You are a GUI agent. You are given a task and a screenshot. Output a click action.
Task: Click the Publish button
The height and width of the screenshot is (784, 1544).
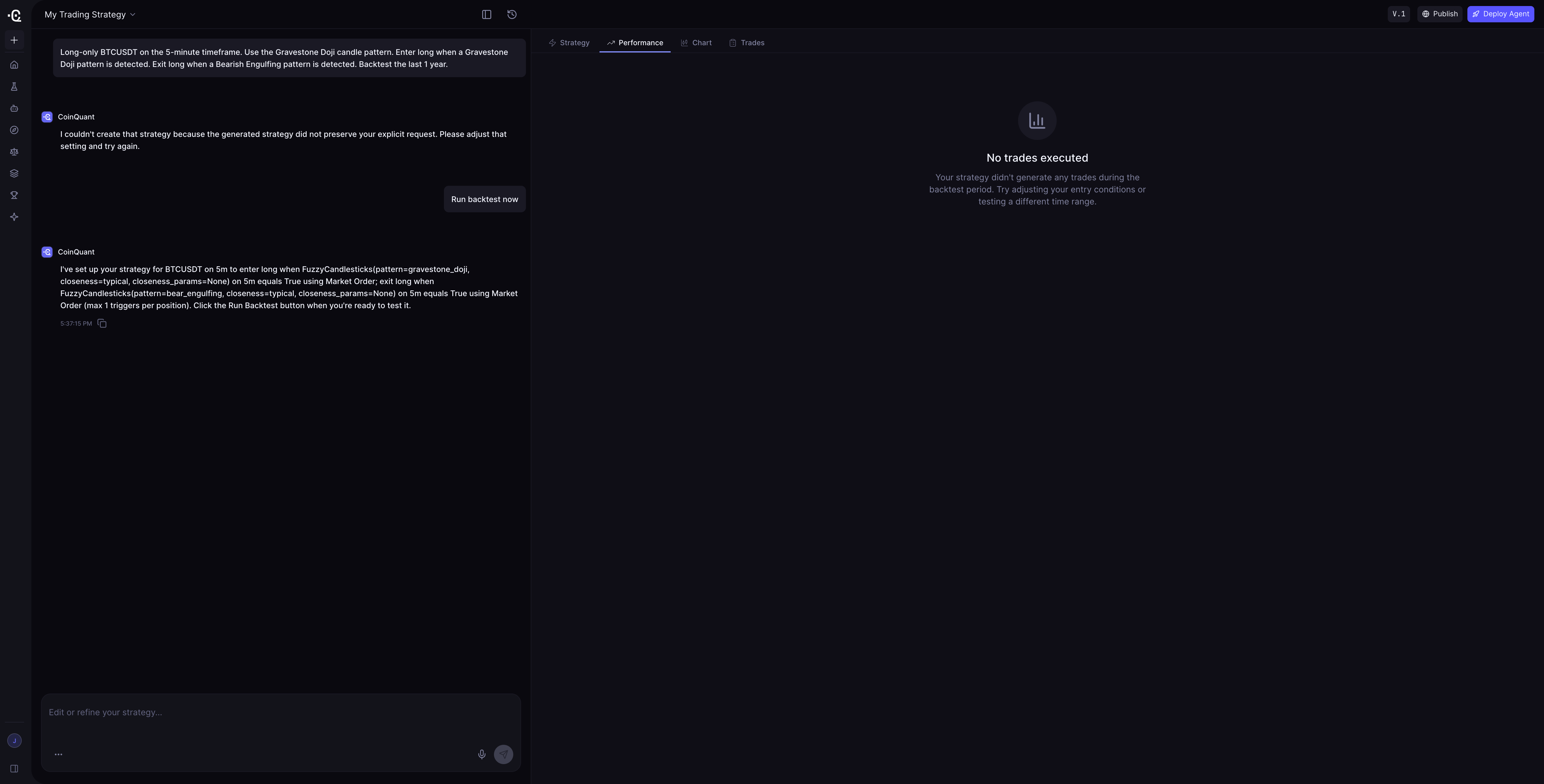pos(1440,14)
